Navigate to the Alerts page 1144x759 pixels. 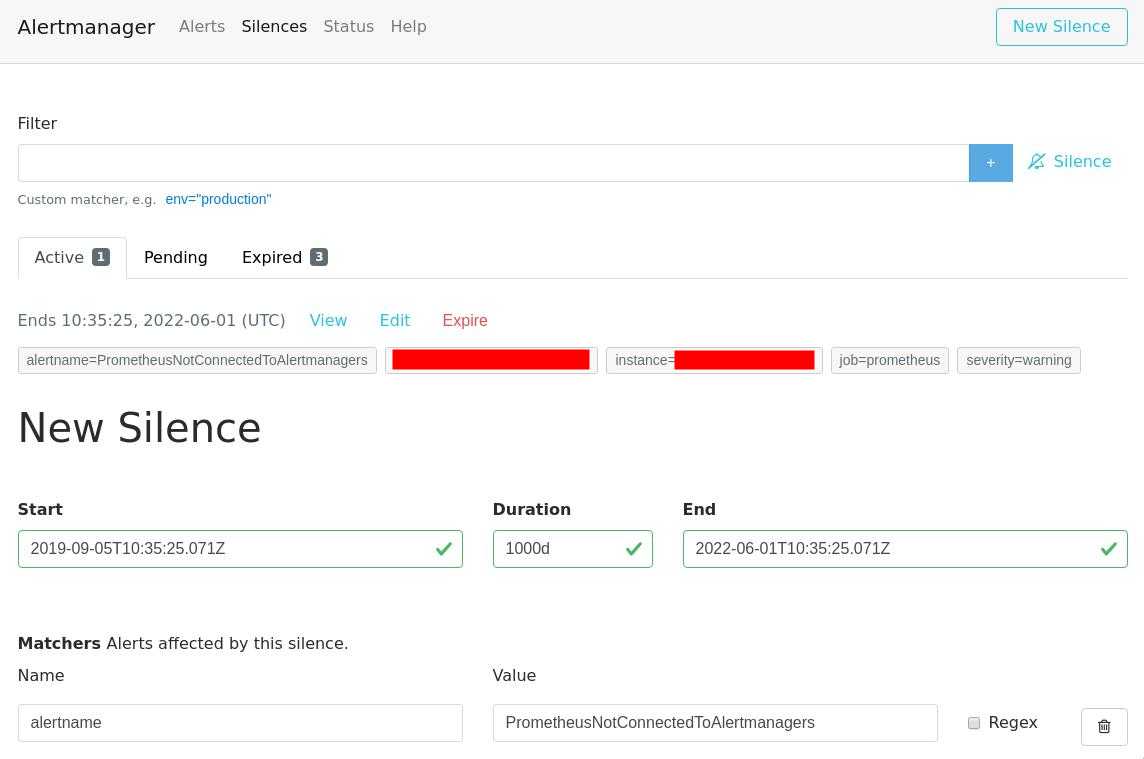tap(201, 27)
